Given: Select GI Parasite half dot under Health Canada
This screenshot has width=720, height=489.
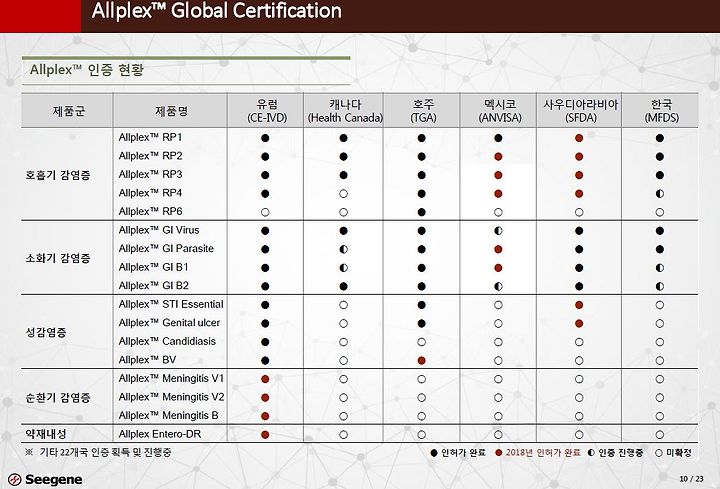Looking at the screenshot, I should [x=343, y=249].
